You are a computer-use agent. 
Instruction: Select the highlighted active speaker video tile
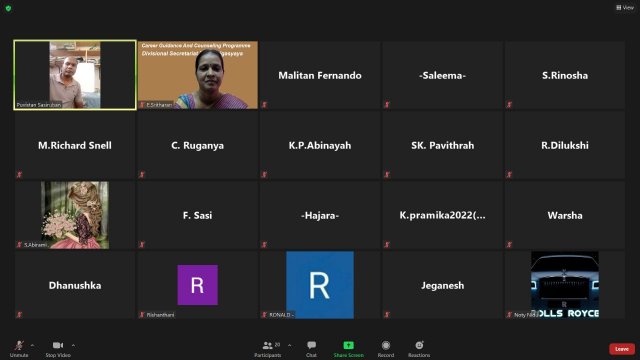point(75,75)
